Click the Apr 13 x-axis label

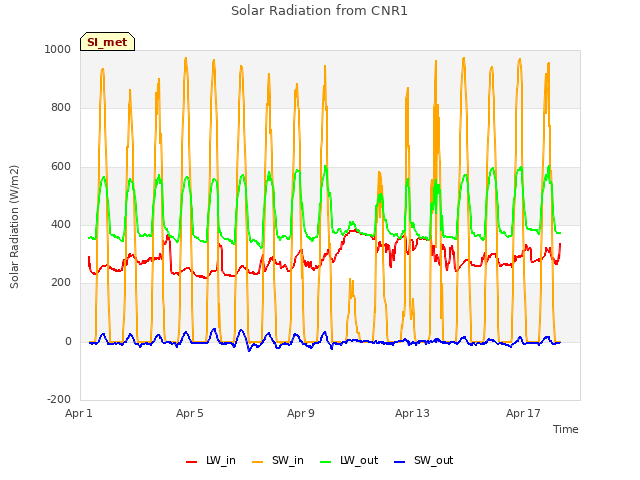pyautogui.click(x=412, y=413)
